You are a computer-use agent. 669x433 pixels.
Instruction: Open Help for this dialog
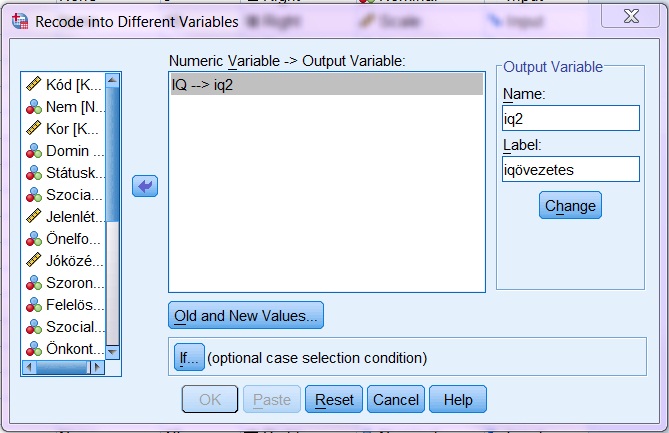(x=457, y=400)
